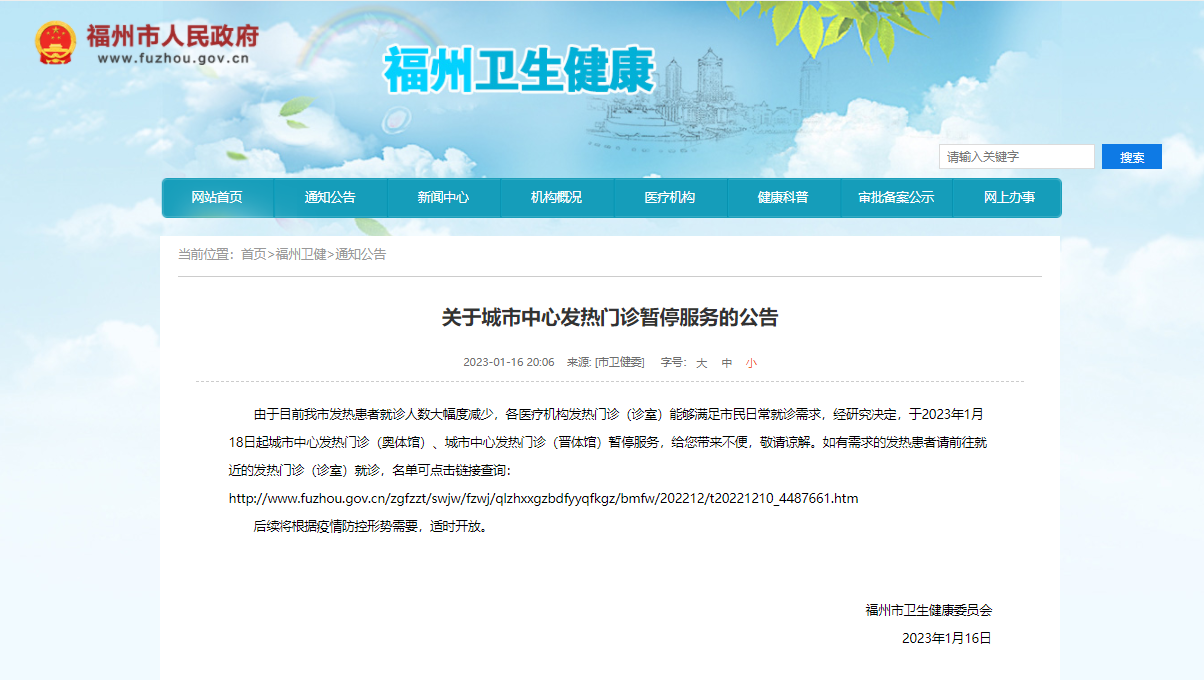Focus the keyword search input field
This screenshot has width=1204, height=680.
tap(1016, 157)
